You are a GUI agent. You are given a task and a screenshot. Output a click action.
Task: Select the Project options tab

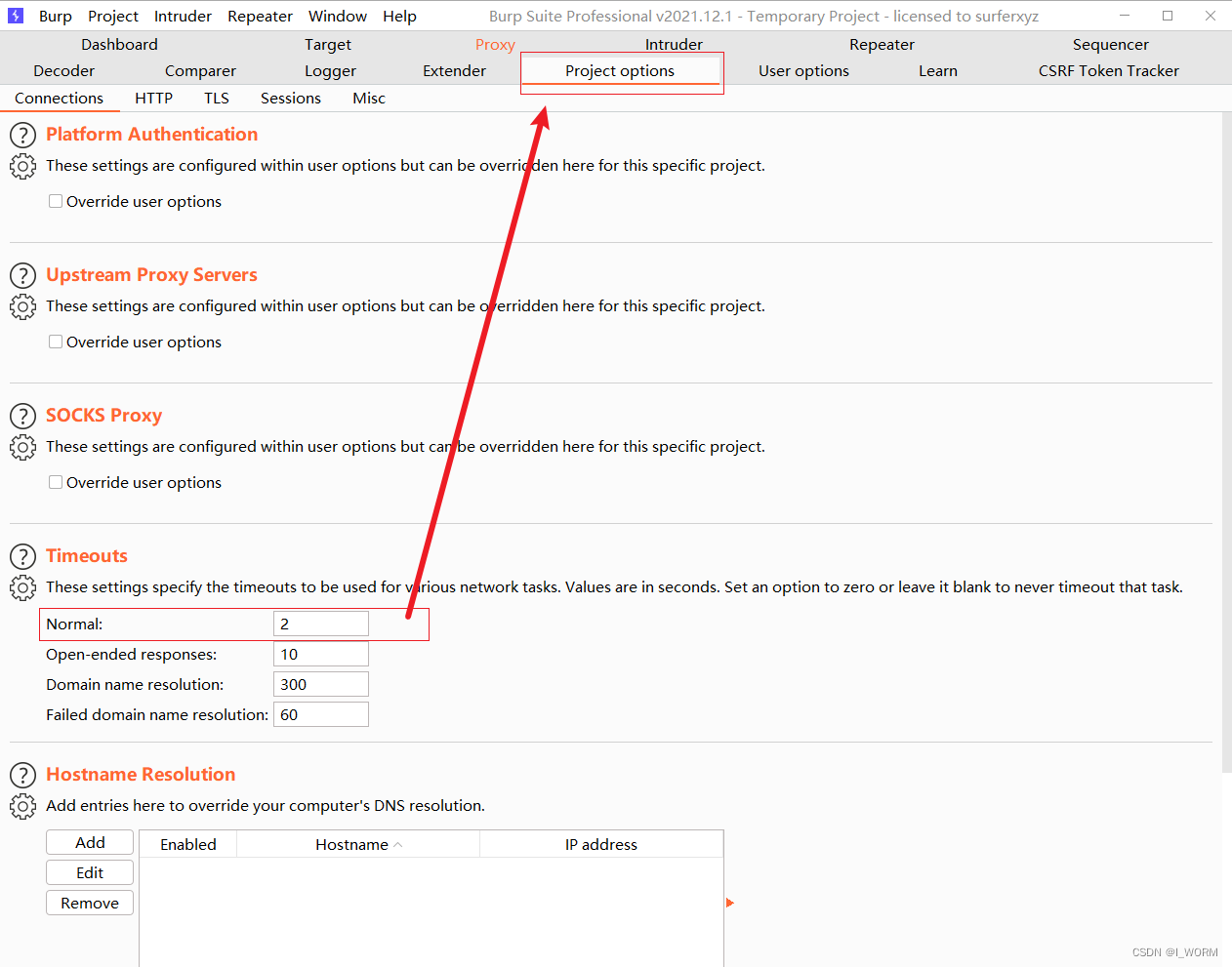click(620, 70)
